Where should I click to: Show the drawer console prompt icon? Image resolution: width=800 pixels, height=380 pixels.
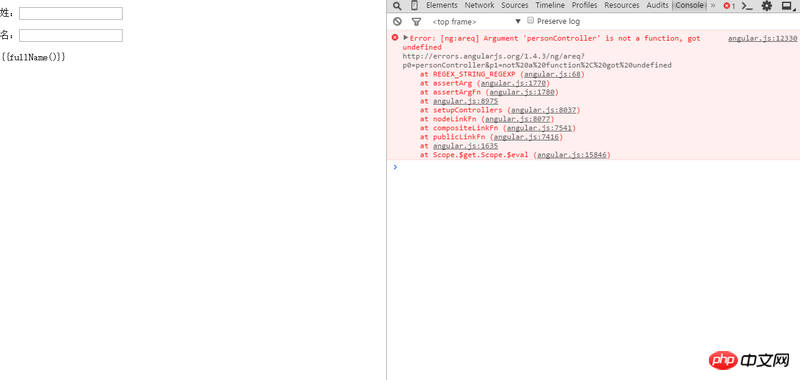point(747,6)
